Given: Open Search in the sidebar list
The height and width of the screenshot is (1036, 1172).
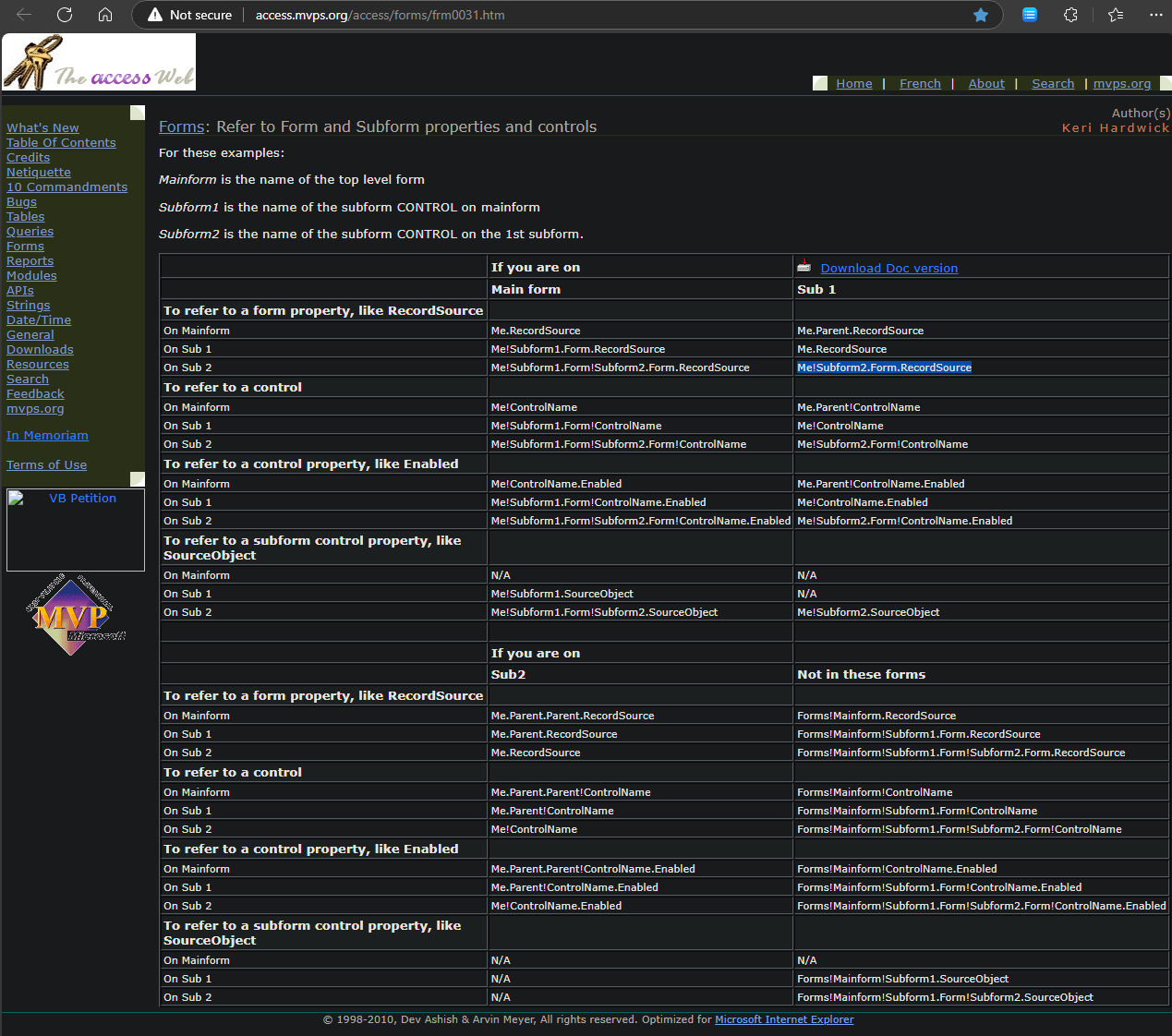Looking at the screenshot, I should pyautogui.click(x=28, y=379).
